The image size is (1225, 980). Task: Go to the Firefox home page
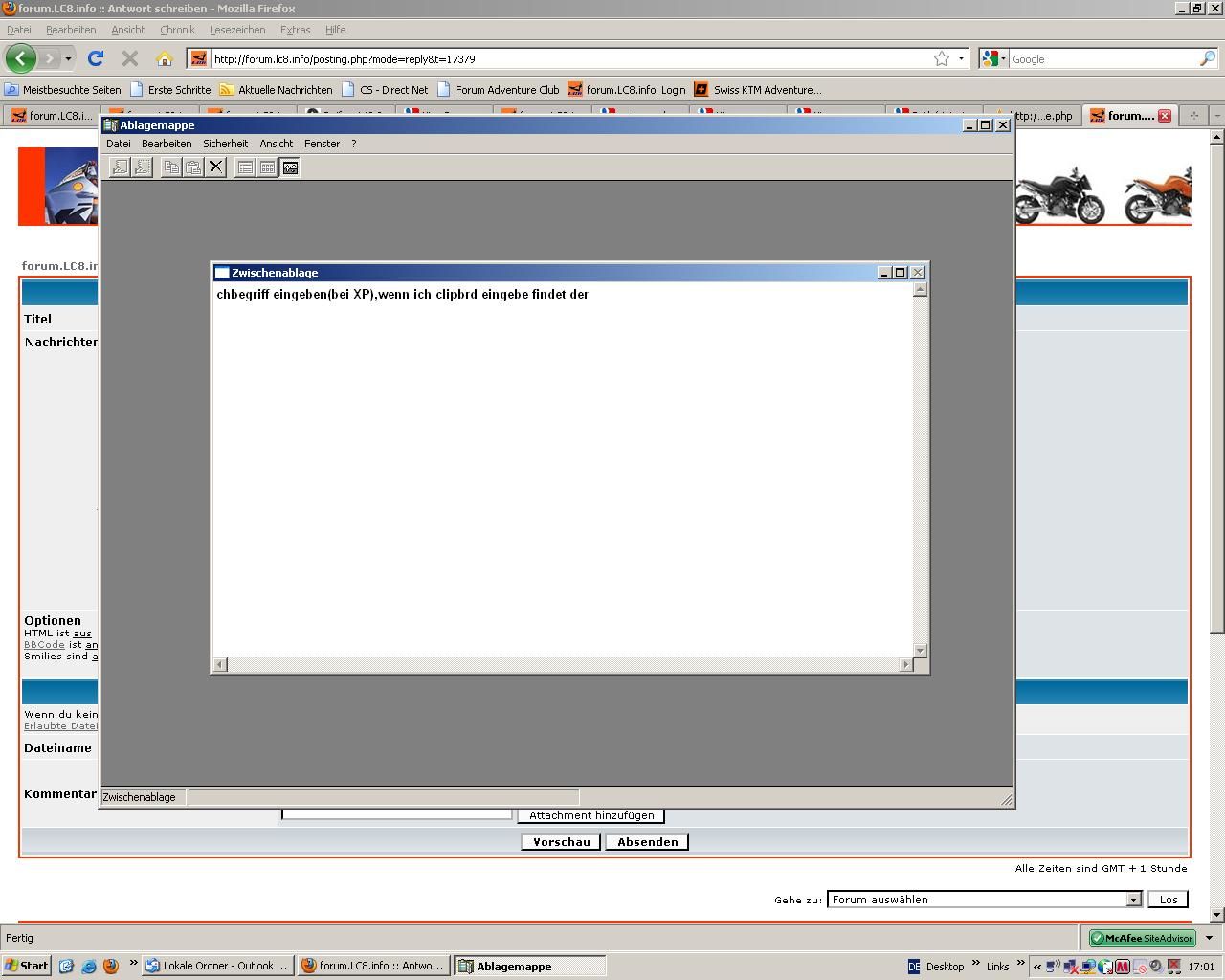[x=165, y=58]
